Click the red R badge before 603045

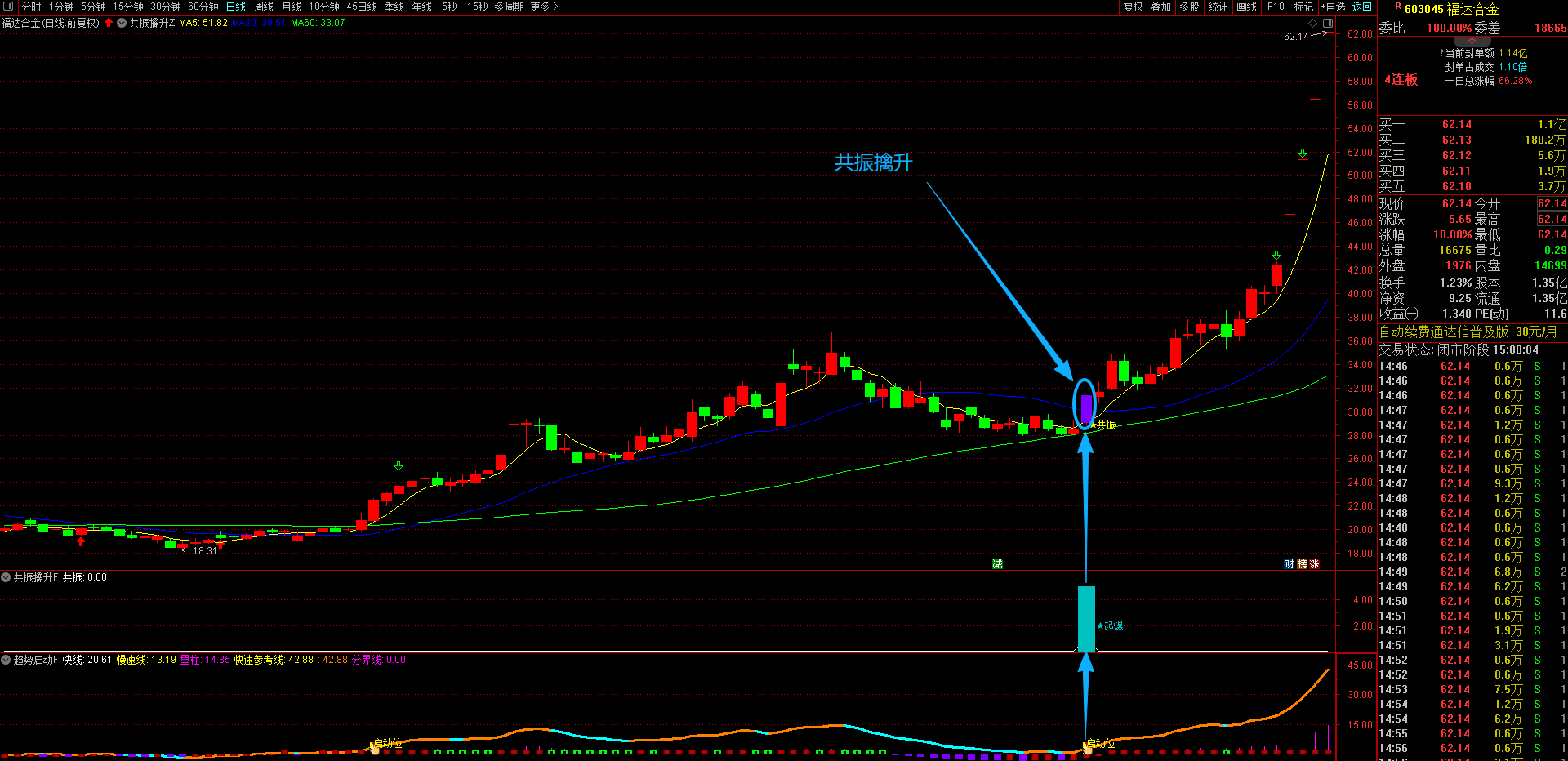[x=1397, y=7]
